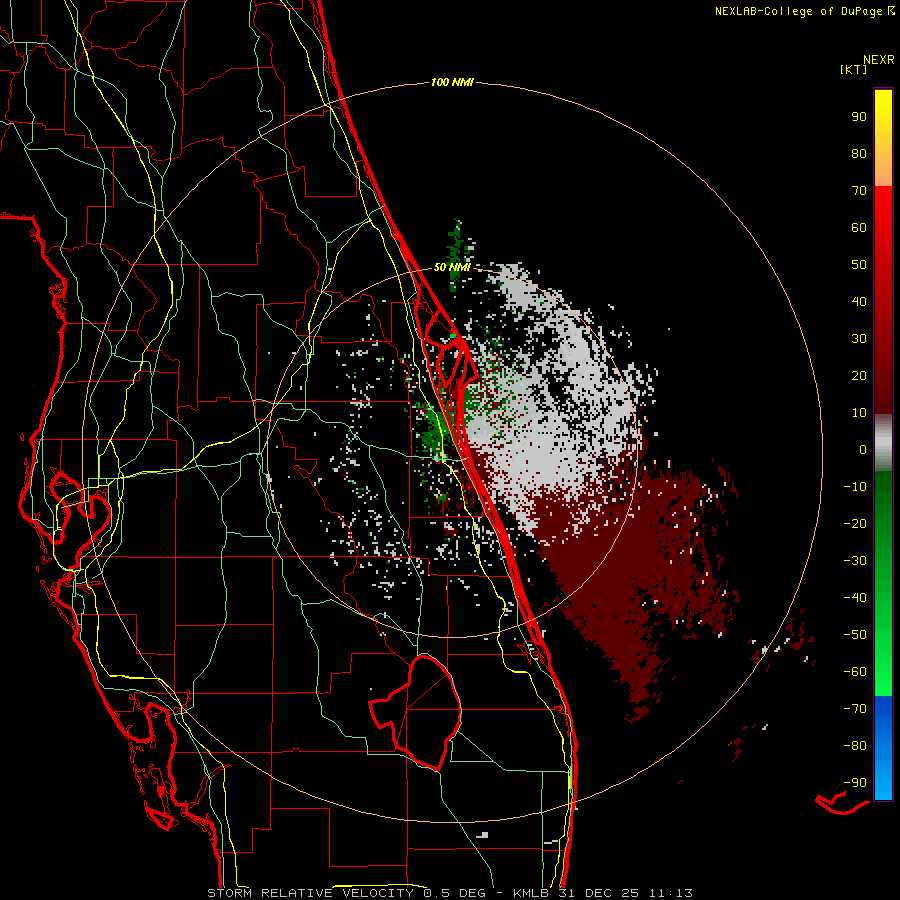900x900 pixels.
Task: Click the -40 value on the velocity scale
Action: pyautogui.click(x=855, y=598)
